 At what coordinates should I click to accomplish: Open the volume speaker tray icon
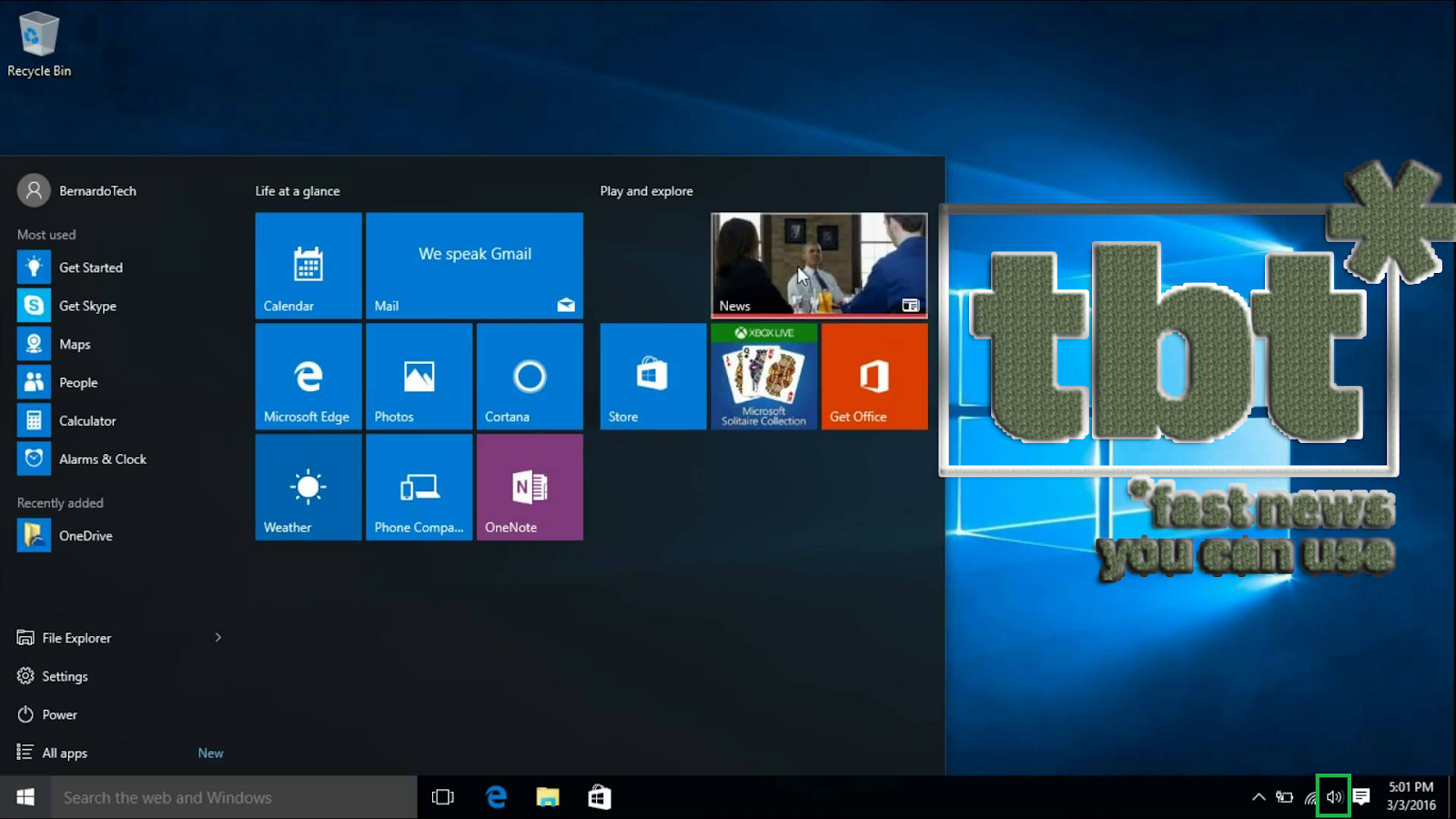click(x=1334, y=797)
